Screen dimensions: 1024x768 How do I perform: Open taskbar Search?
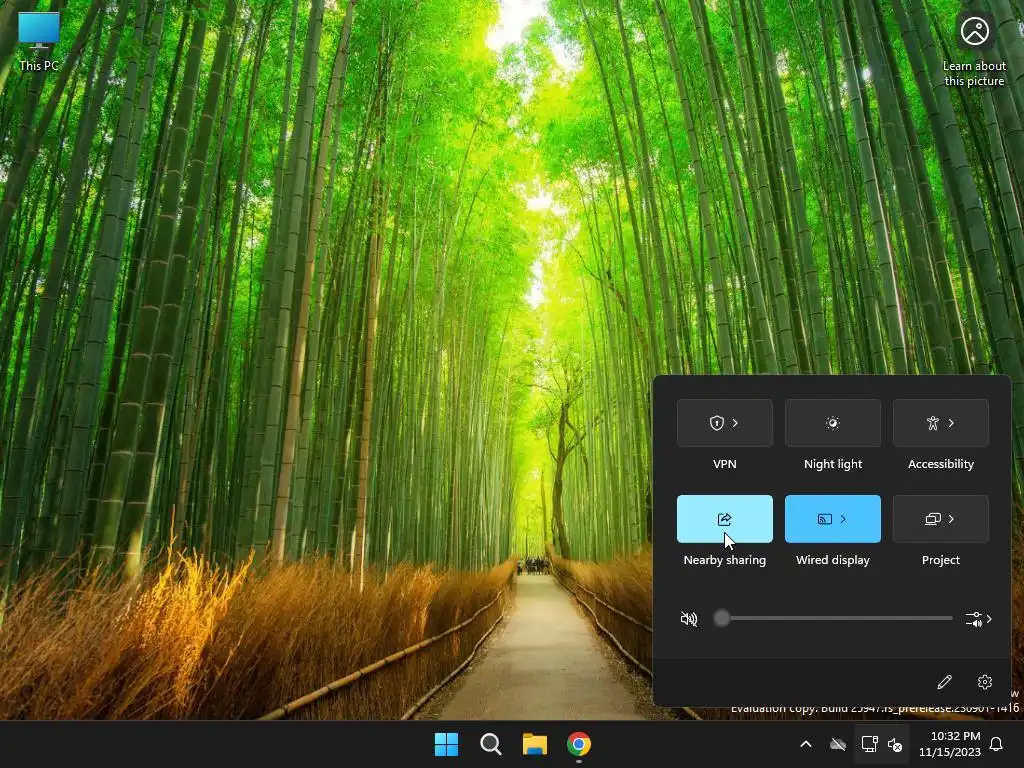click(490, 744)
